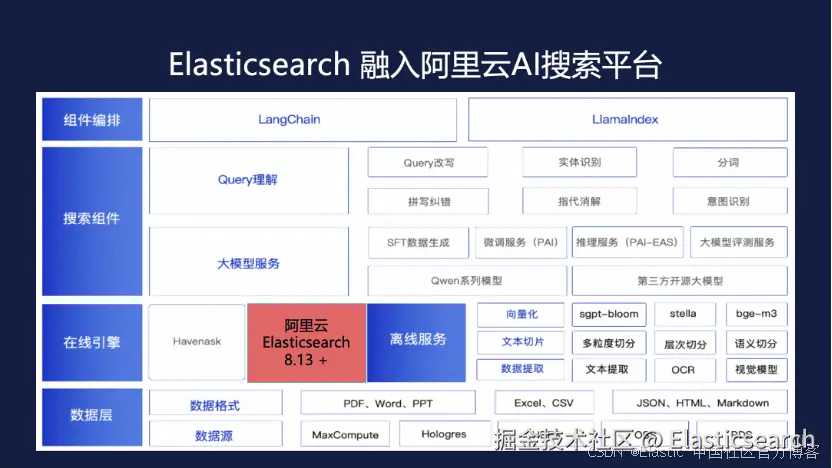Select the 在线引擎 layer label
The width and height of the screenshot is (832, 468).
[92, 342]
